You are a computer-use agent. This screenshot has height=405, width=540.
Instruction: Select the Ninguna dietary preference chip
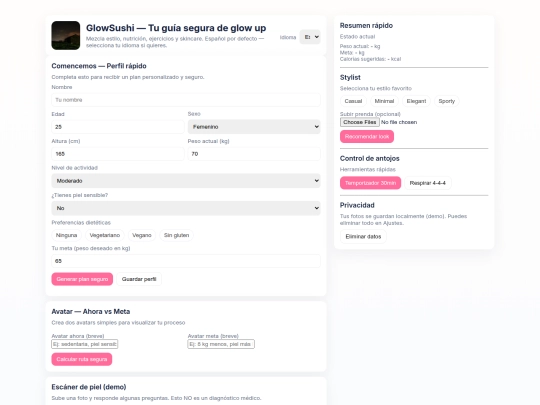pos(66,235)
